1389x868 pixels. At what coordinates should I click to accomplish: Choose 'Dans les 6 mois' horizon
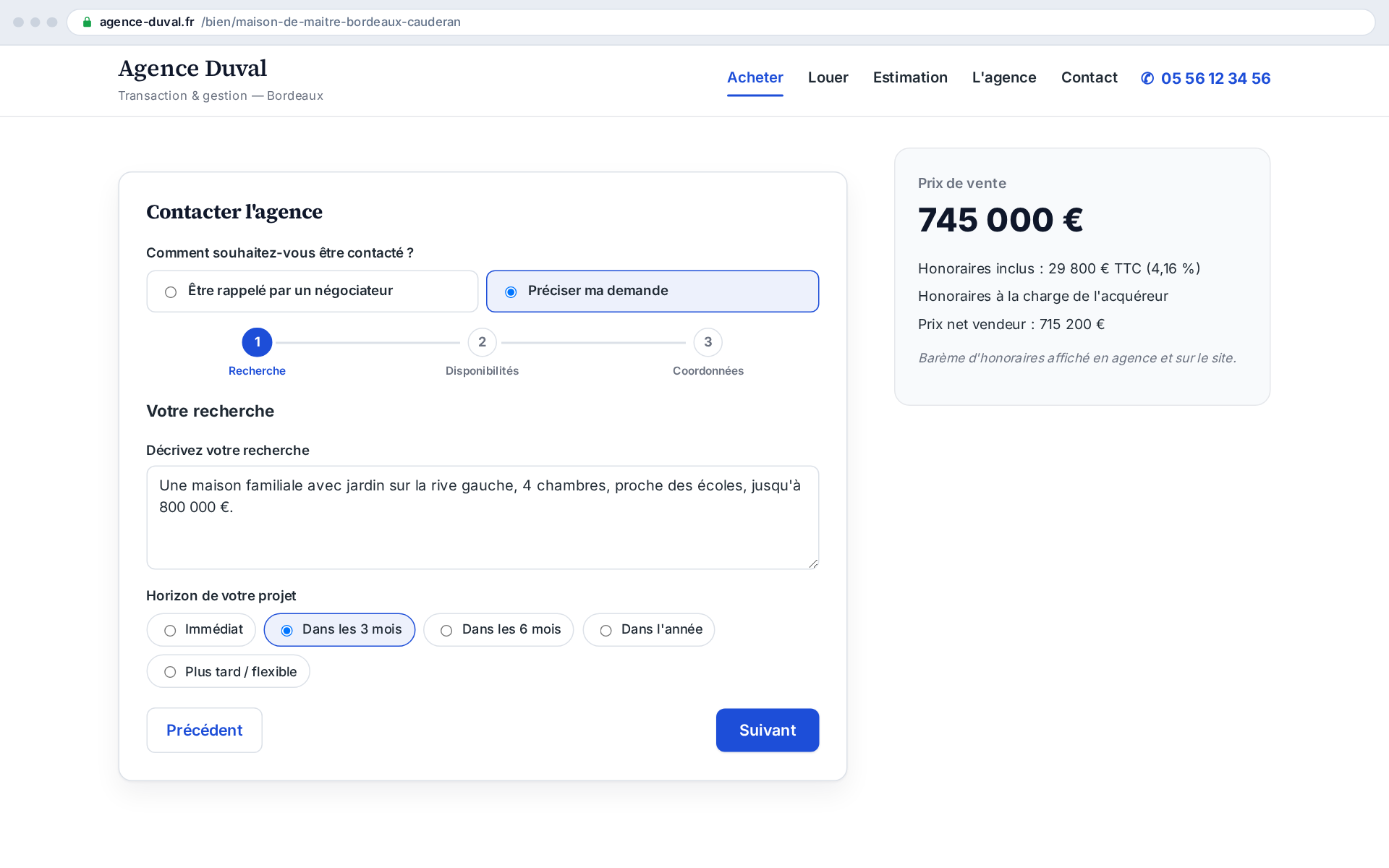click(498, 629)
